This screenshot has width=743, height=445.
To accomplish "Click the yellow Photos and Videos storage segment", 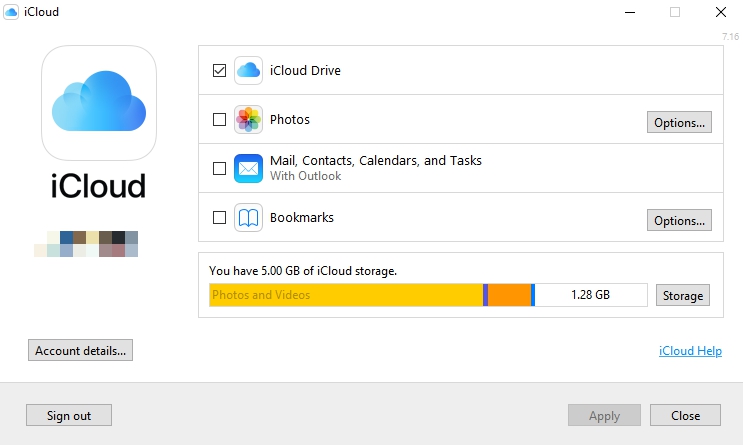I will pyautogui.click(x=345, y=295).
